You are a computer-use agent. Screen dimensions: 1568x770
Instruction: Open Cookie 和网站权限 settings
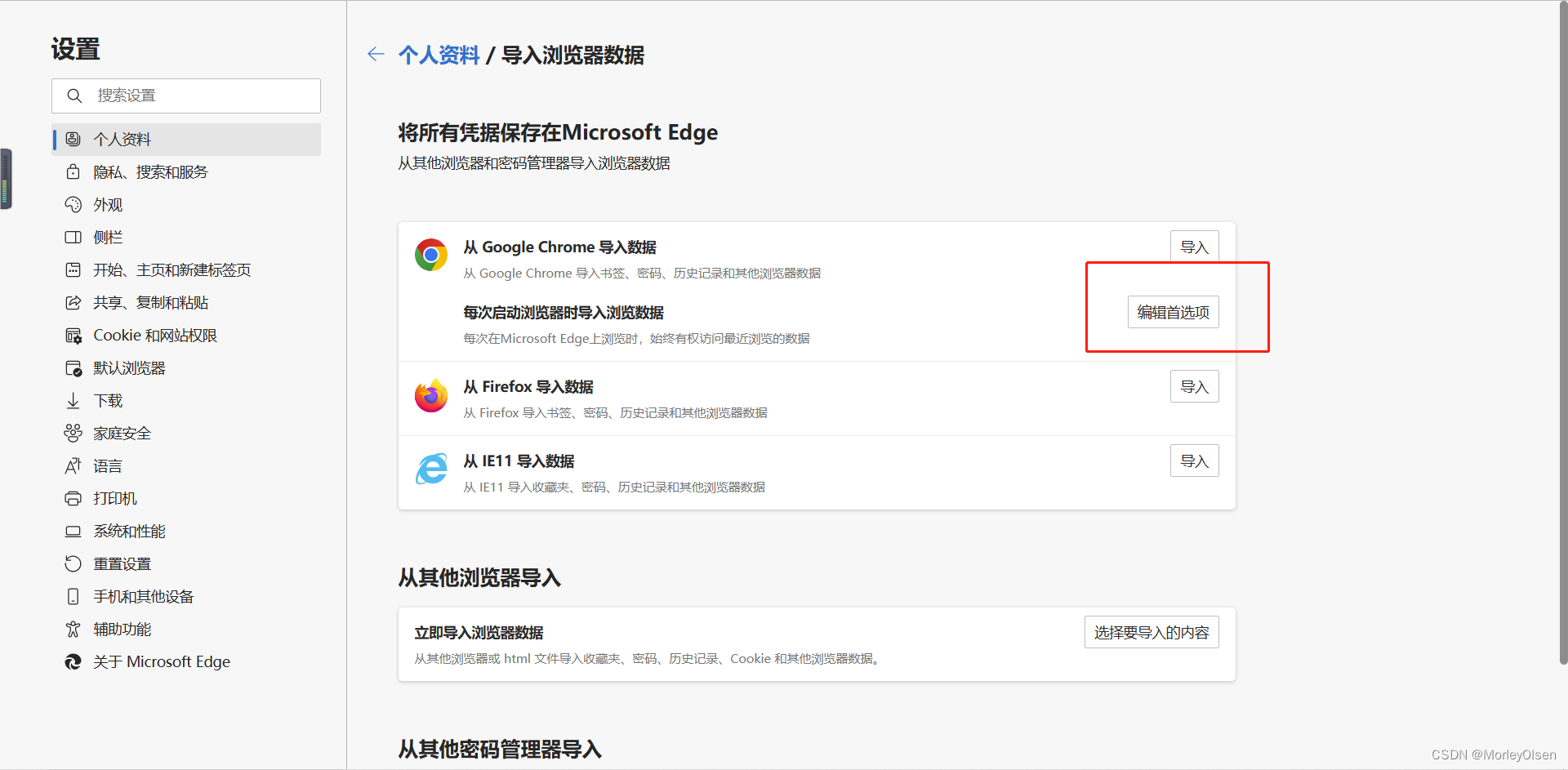tap(186, 335)
